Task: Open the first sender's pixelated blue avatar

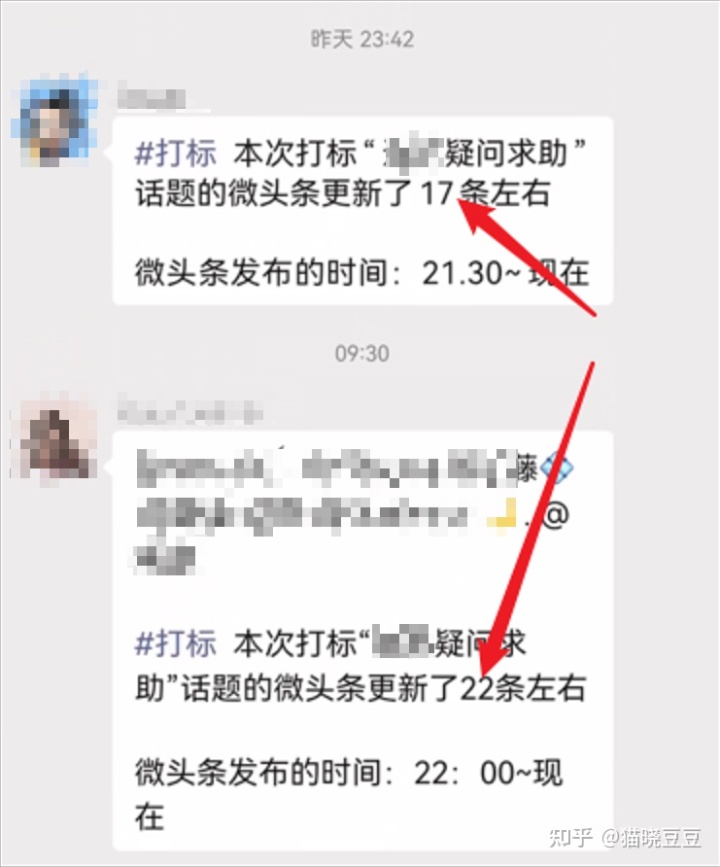Action: coord(54,122)
